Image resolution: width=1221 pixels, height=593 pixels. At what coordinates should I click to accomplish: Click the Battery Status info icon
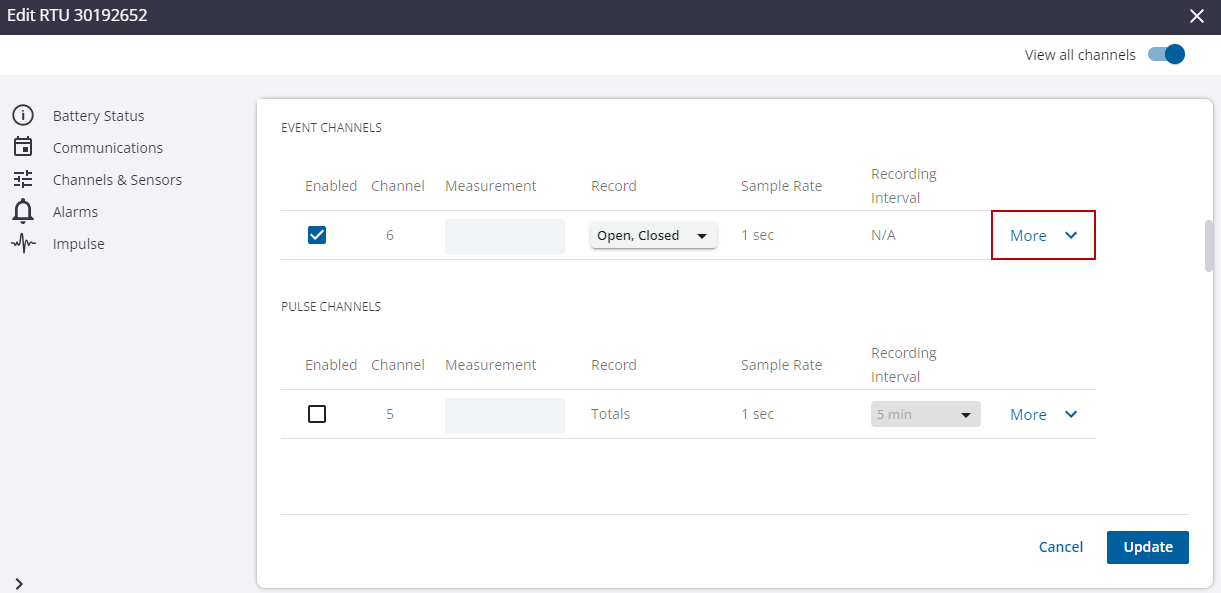pos(23,115)
